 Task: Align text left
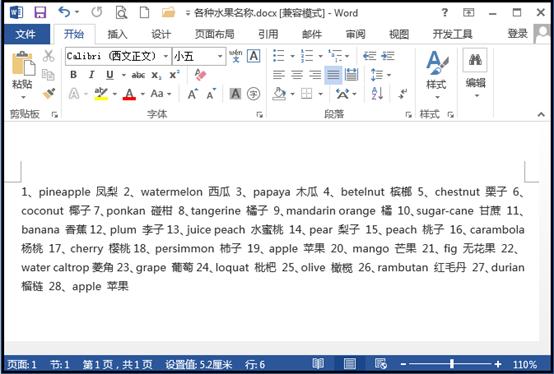tap(279, 75)
